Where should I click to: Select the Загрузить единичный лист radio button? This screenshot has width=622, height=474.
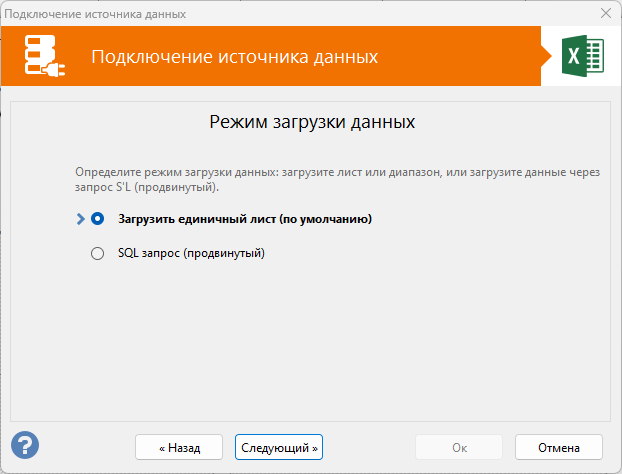(97, 218)
